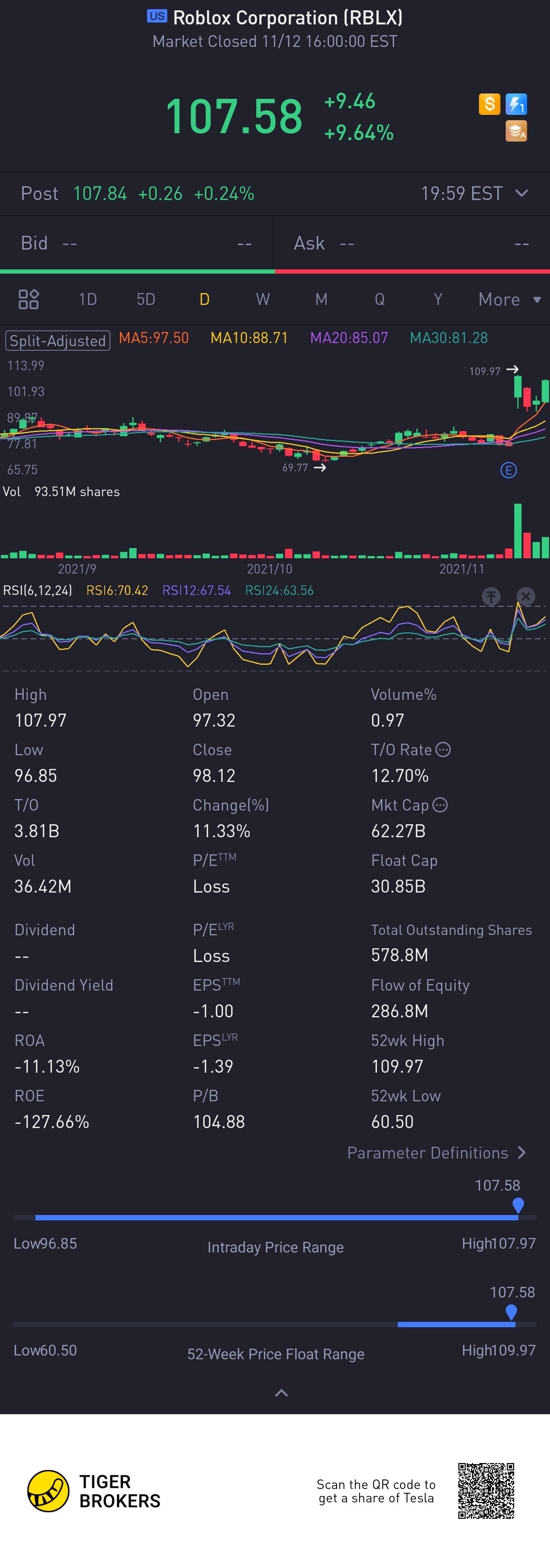Switch to the 5D chart tab

[x=146, y=299]
